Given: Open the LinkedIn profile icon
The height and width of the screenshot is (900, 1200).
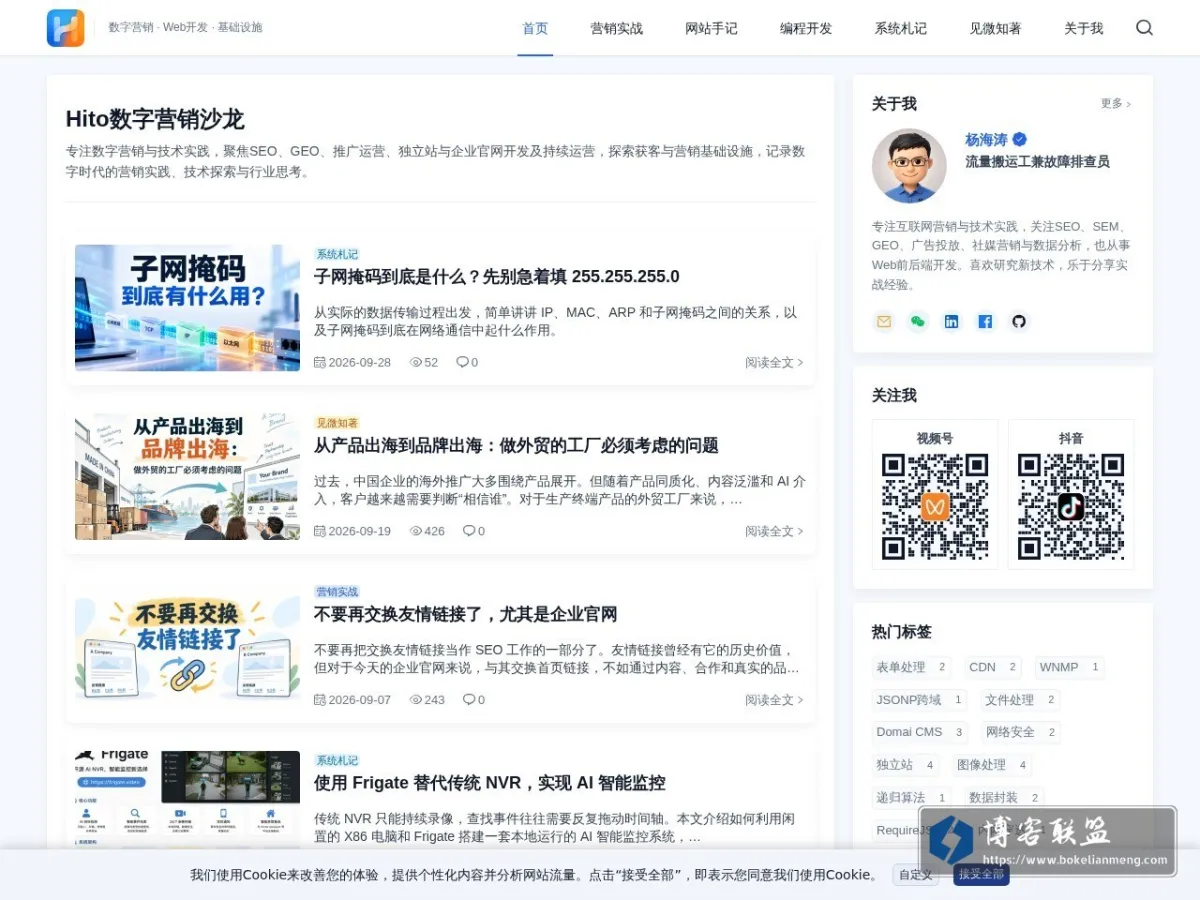Looking at the screenshot, I should (951, 321).
